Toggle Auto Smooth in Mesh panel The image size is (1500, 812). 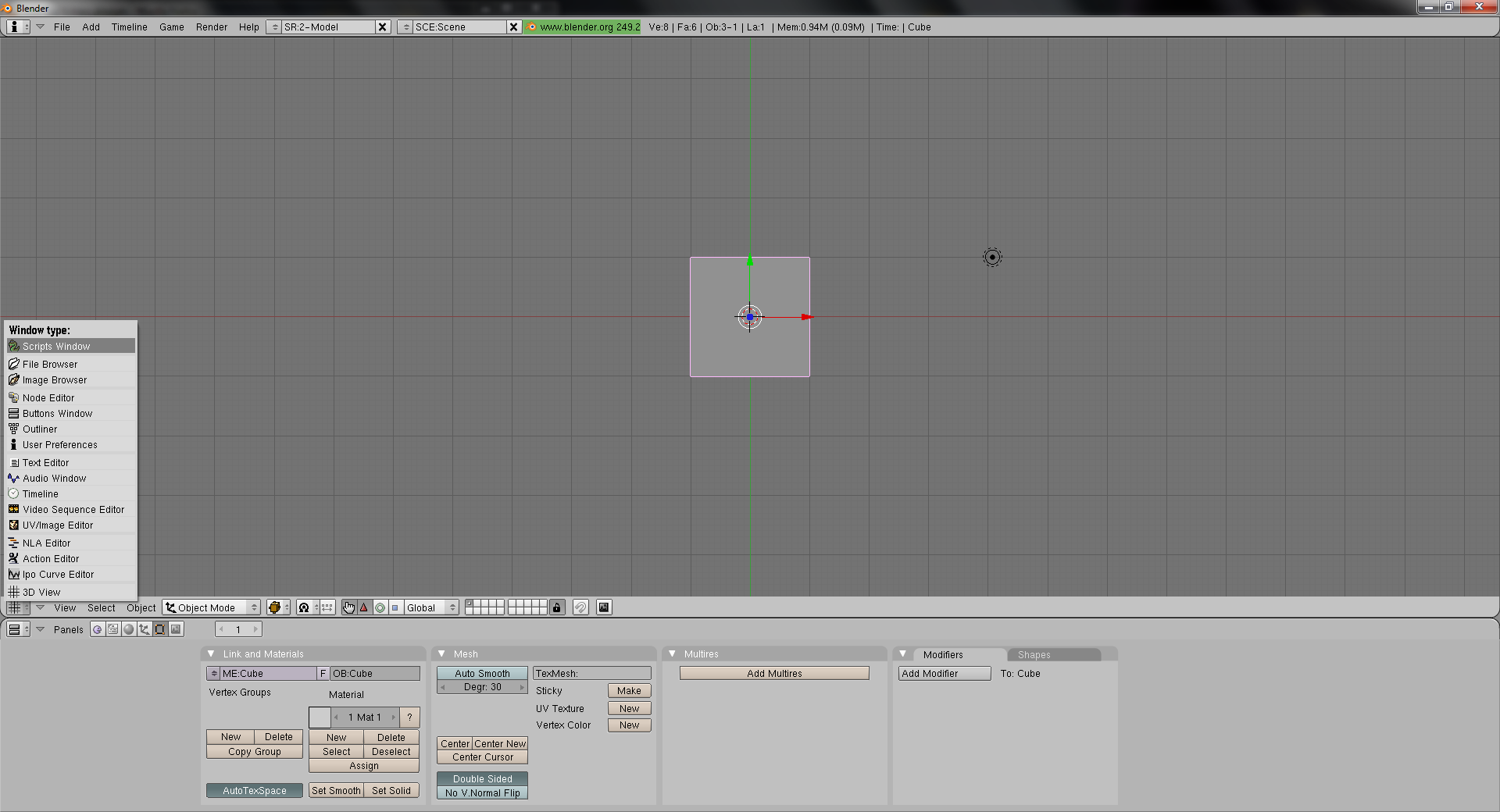(482, 673)
